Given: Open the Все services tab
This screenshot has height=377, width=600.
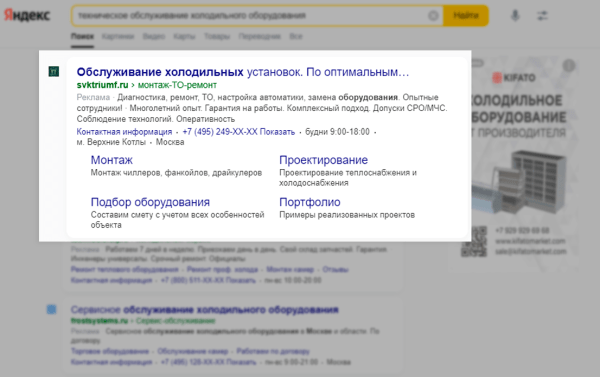Looking at the screenshot, I should tap(296, 36).
